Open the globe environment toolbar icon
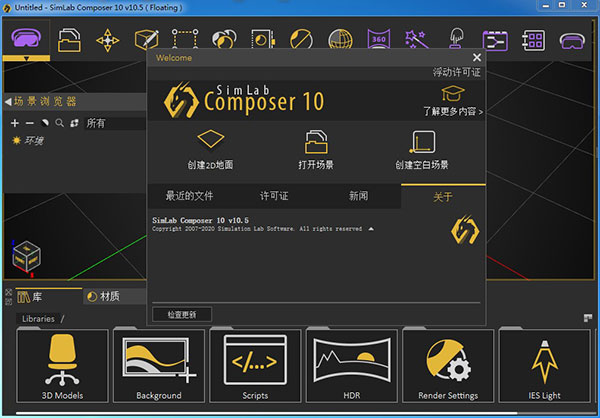This screenshot has height=418, width=600. (x=340, y=39)
